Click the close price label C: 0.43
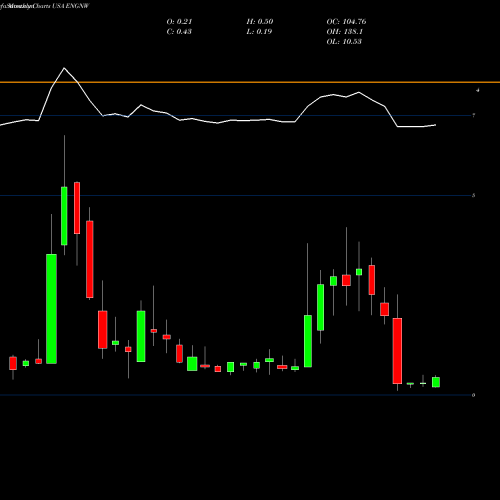500x500 pixels. click(179, 32)
